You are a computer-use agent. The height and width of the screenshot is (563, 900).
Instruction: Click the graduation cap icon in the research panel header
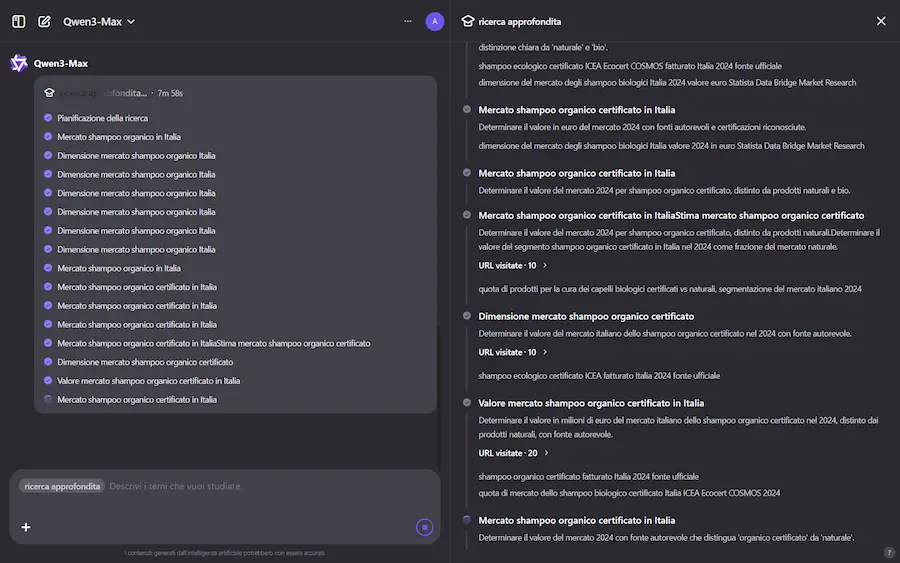click(x=467, y=21)
